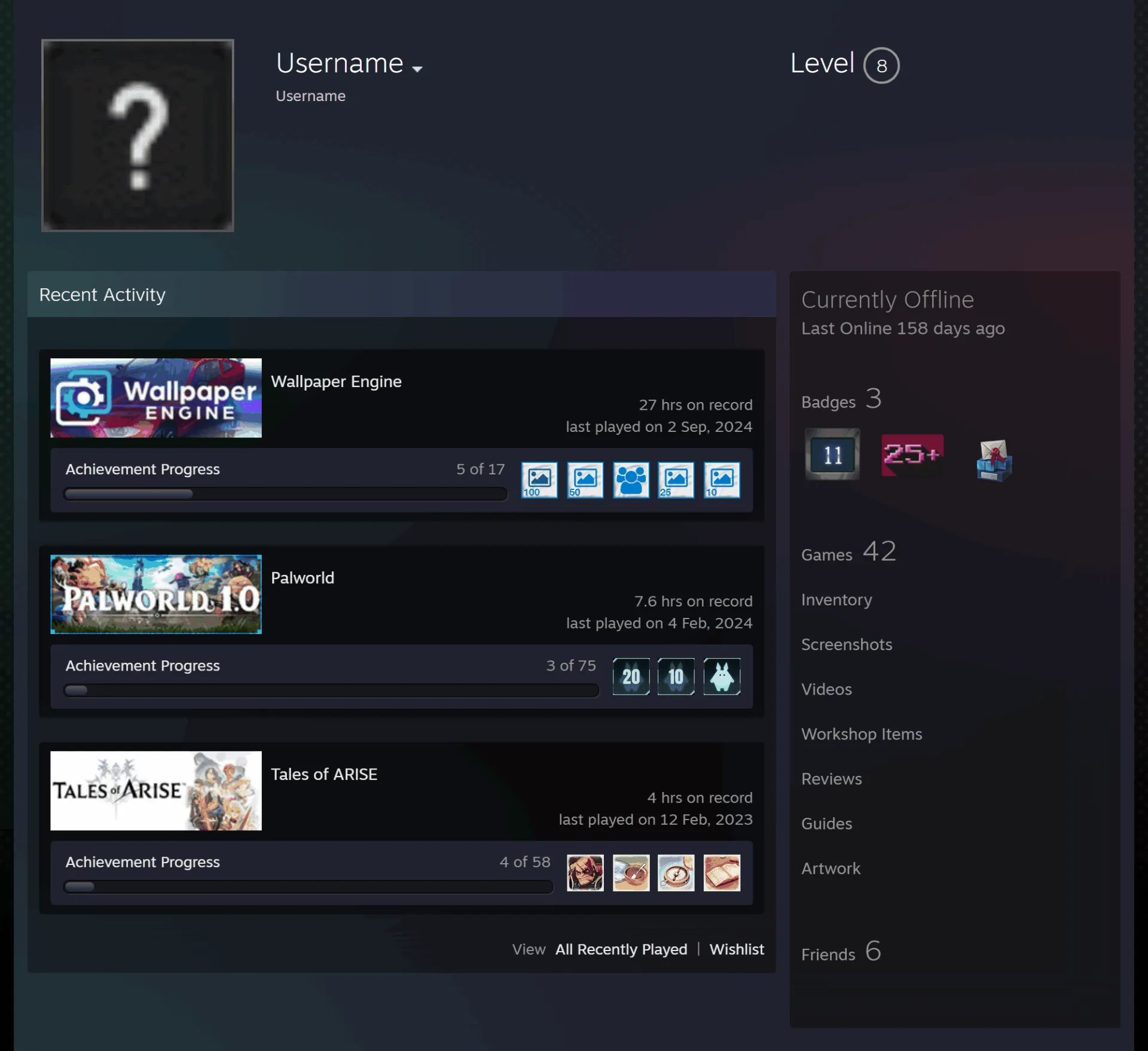
Task: Open the gift box community badge
Action: coord(994,459)
